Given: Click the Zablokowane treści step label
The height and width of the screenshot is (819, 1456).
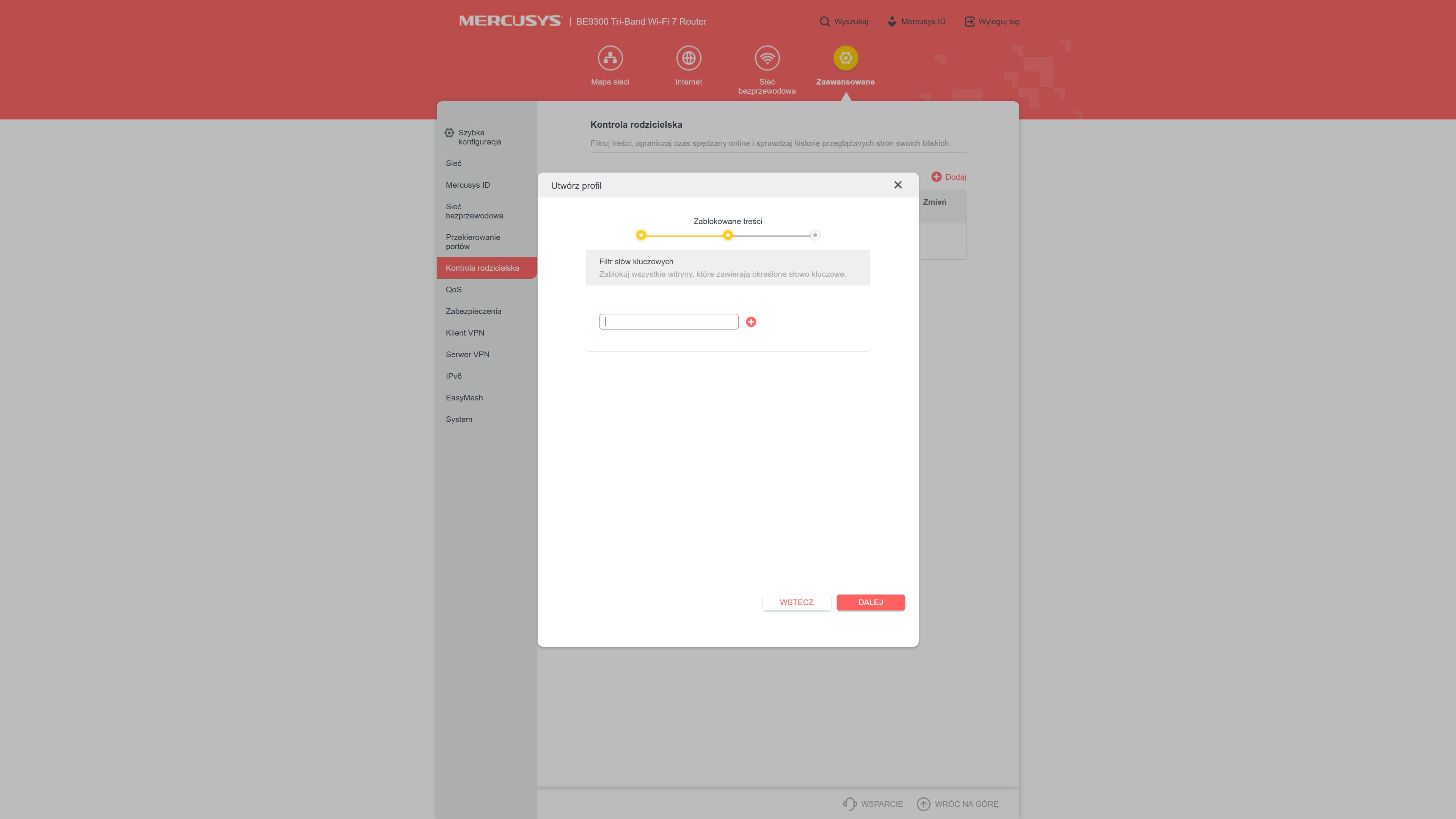Looking at the screenshot, I should click(728, 221).
